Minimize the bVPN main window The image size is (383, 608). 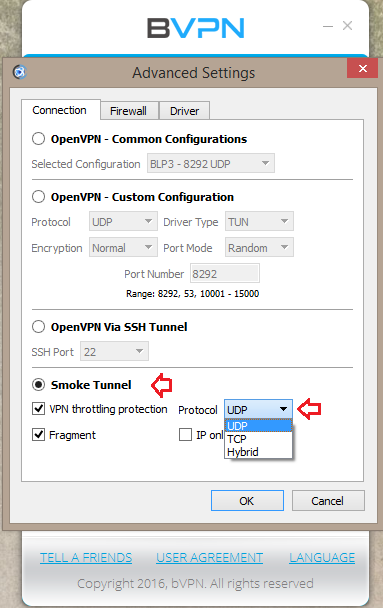pyautogui.click(x=328, y=26)
